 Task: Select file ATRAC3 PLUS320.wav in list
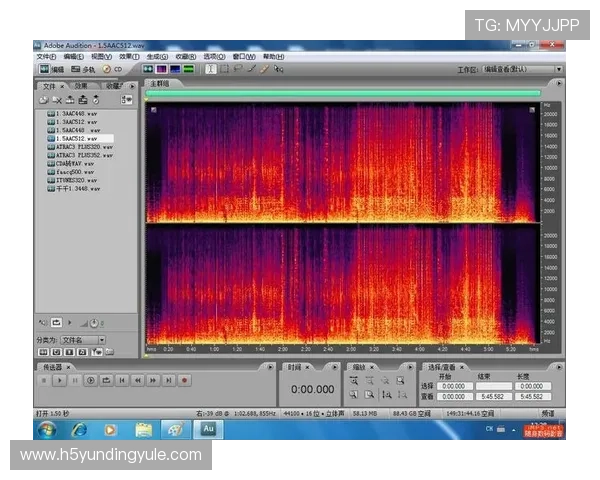click(x=78, y=146)
